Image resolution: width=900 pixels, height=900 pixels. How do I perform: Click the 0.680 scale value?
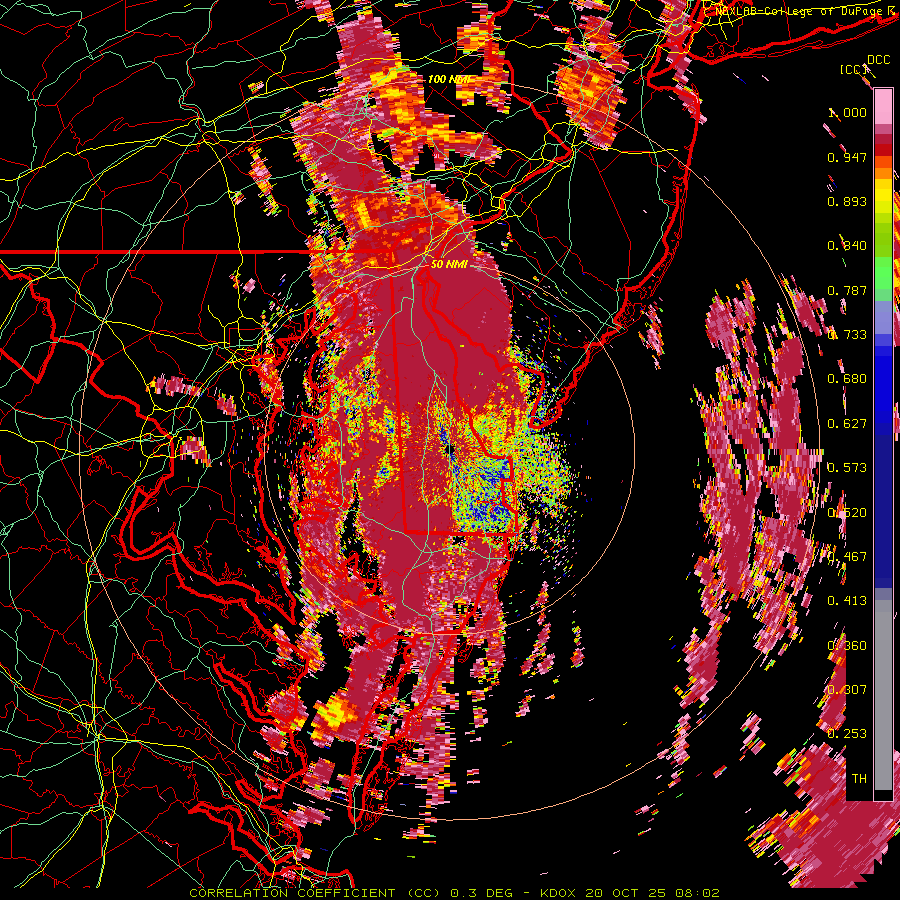pos(847,379)
